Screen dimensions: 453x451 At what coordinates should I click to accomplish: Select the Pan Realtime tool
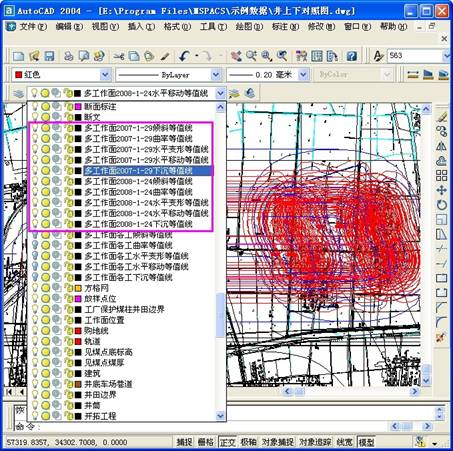(236, 56)
